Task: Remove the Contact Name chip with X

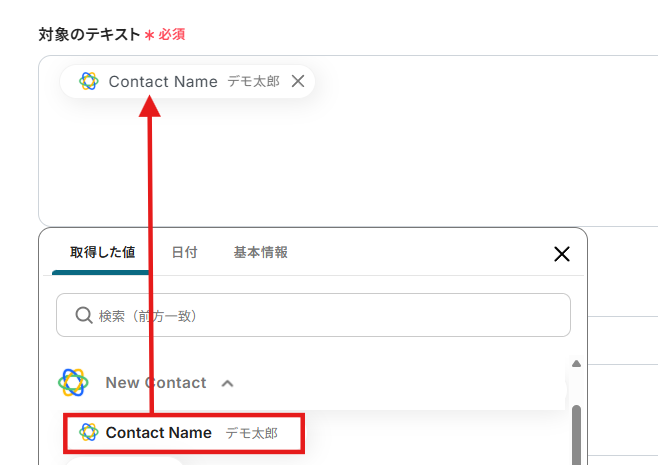Action: coord(297,82)
